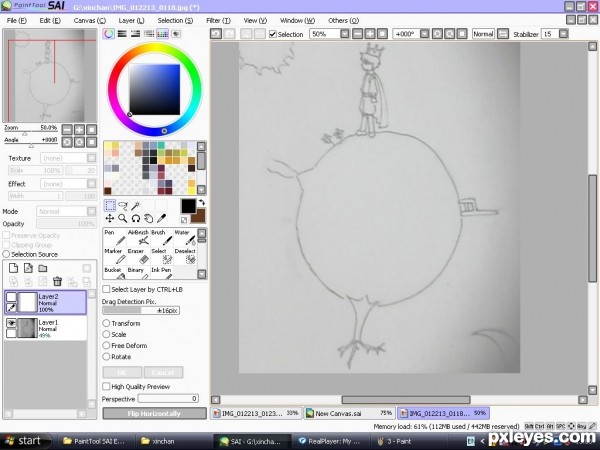Image resolution: width=600 pixels, height=450 pixels.
Task: Open the rotation angle dropdown
Action: point(424,34)
